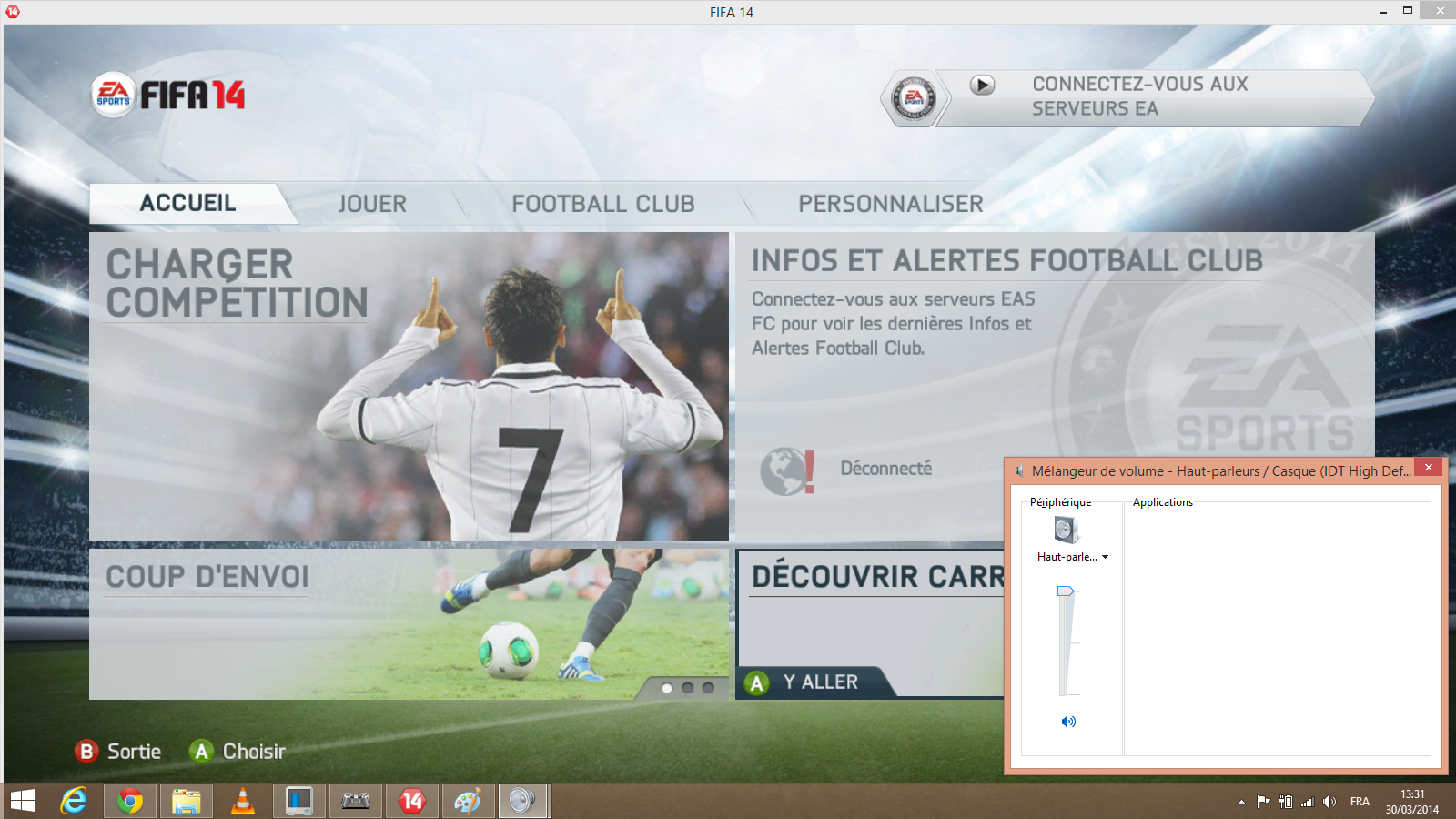Click the disconnected globe icon
Viewport: 1456px width, 819px height.
[x=787, y=471]
